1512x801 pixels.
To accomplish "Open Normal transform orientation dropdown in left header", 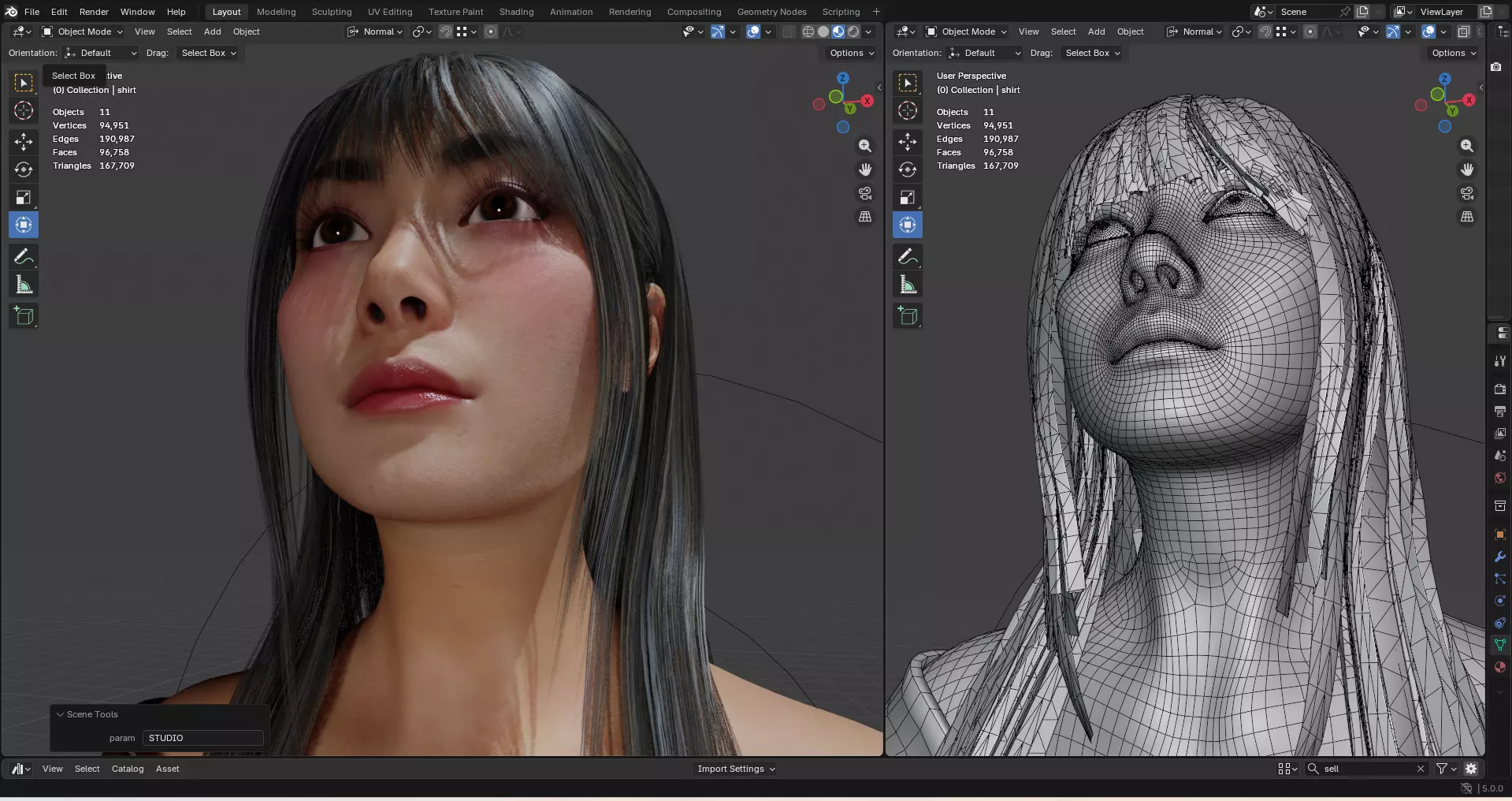I will tap(375, 32).
